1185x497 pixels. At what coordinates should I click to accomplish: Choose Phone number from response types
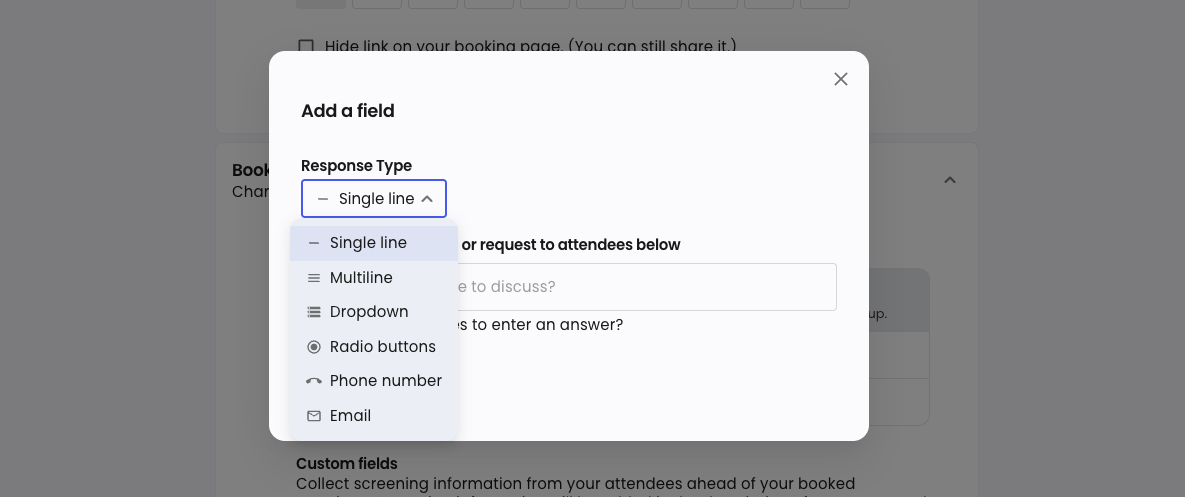386,381
